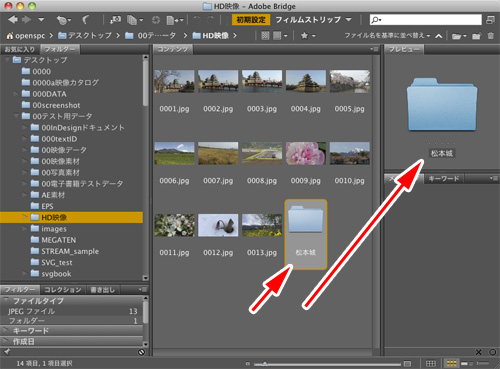Switch to view as details icon
This screenshot has width=500, height=369.
(x=466, y=363)
